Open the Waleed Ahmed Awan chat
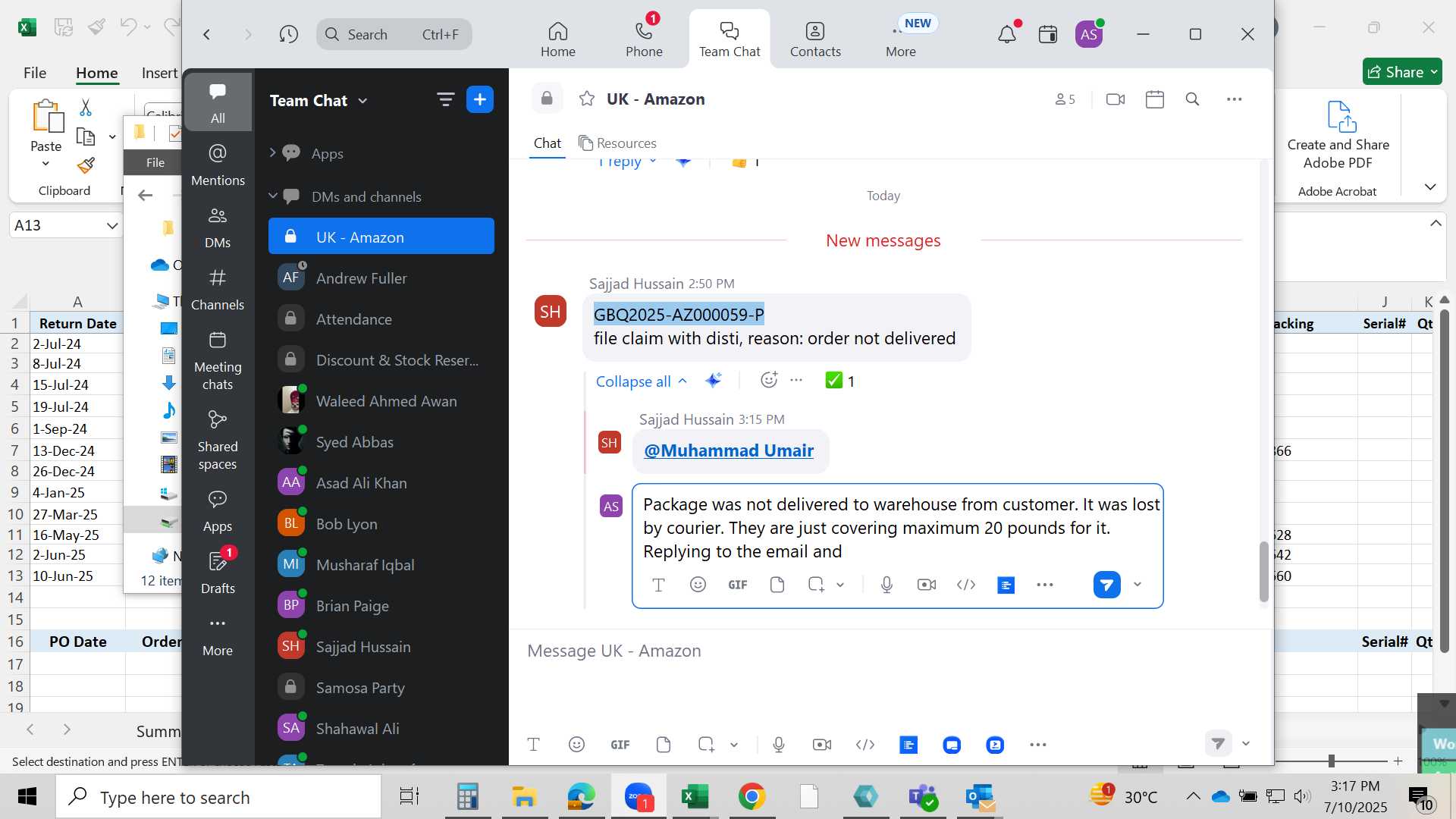The height and width of the screenshot is (819, 1456). (381, 400)
